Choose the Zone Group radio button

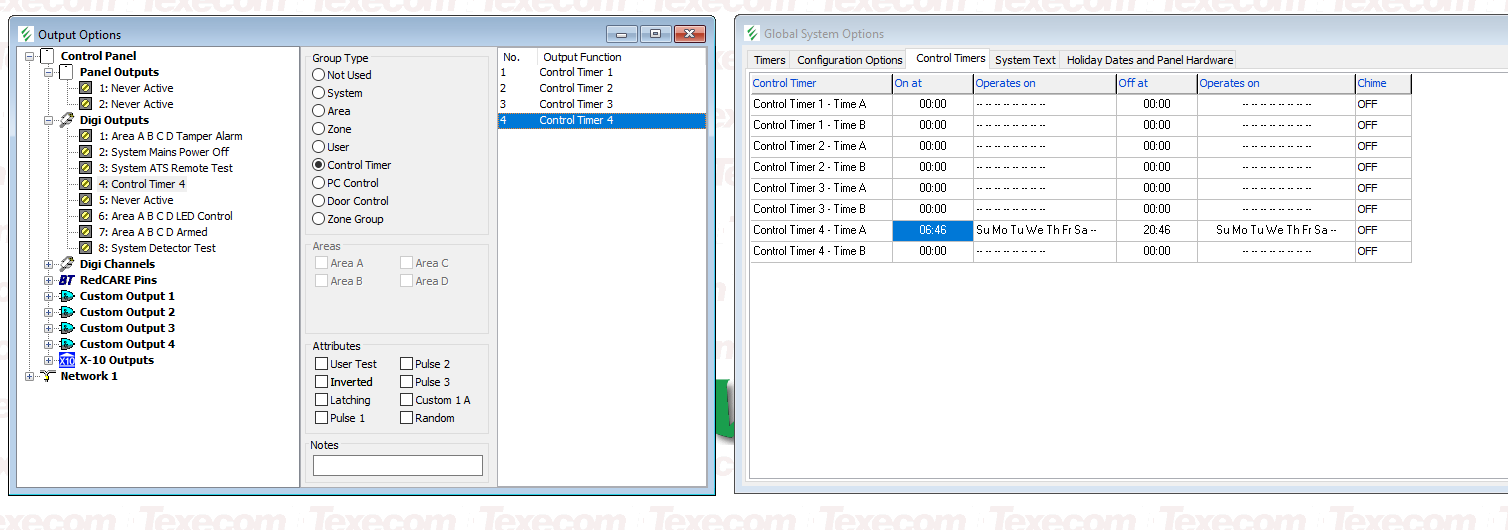click(x=319, y=219)
